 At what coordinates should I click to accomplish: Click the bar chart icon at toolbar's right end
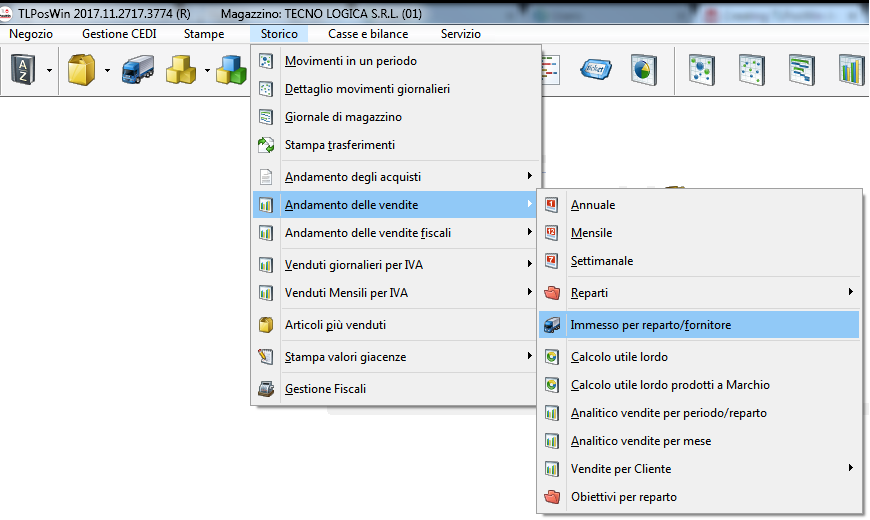pos(851,70)
